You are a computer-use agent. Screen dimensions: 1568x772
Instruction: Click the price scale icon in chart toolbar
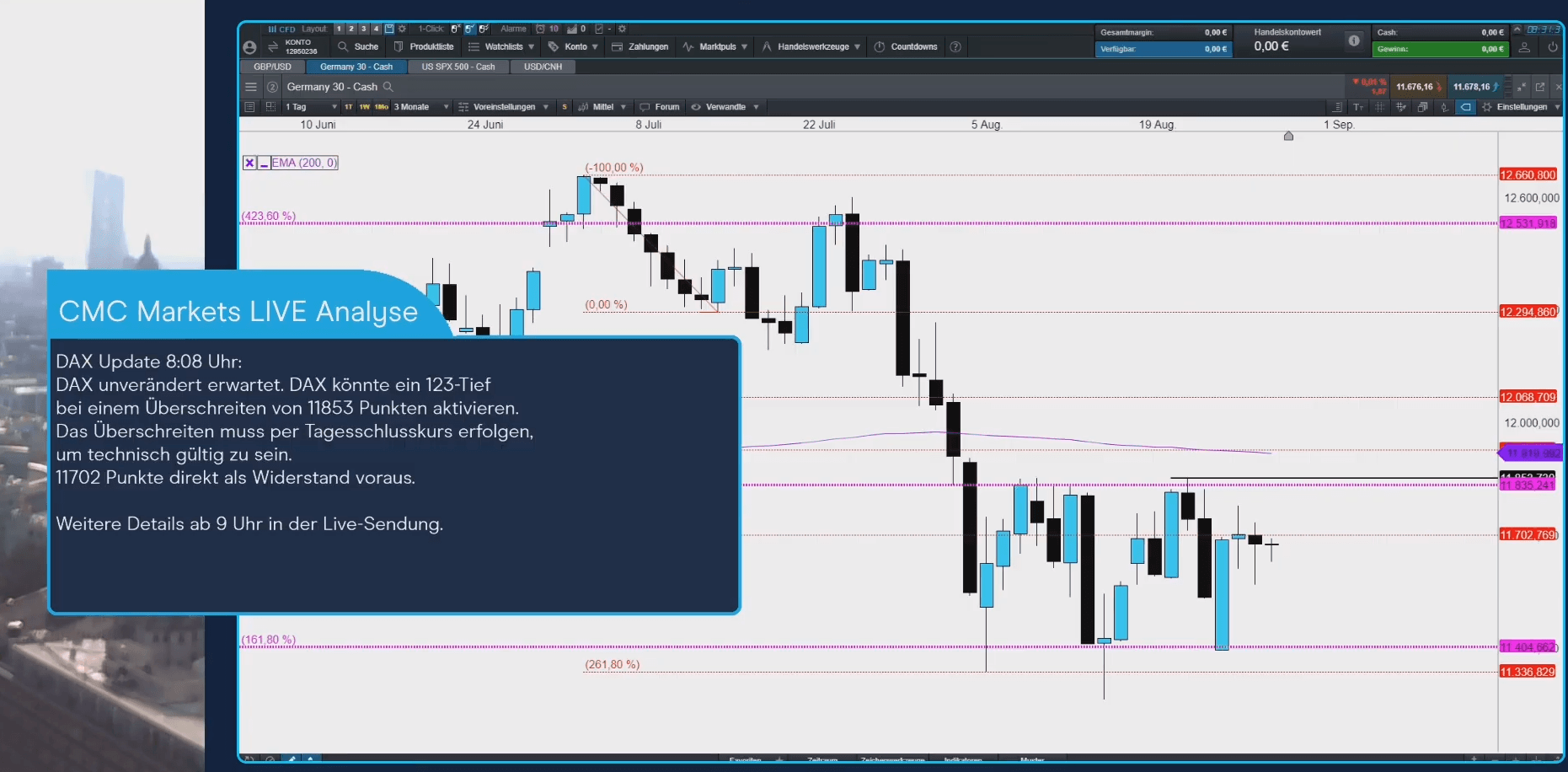click(x=1337, y=107)
